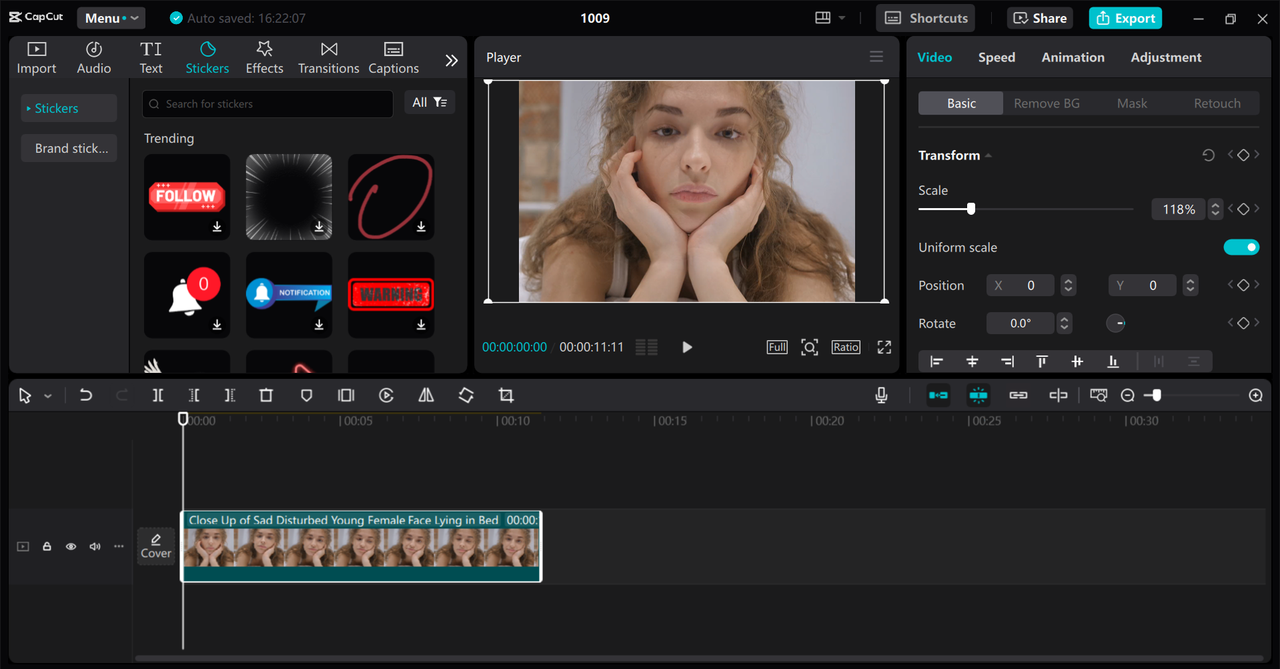Image resolution: width=1280 pixels, height=669 pixels.
Task: Play the video preview
Action: [687, 347]
